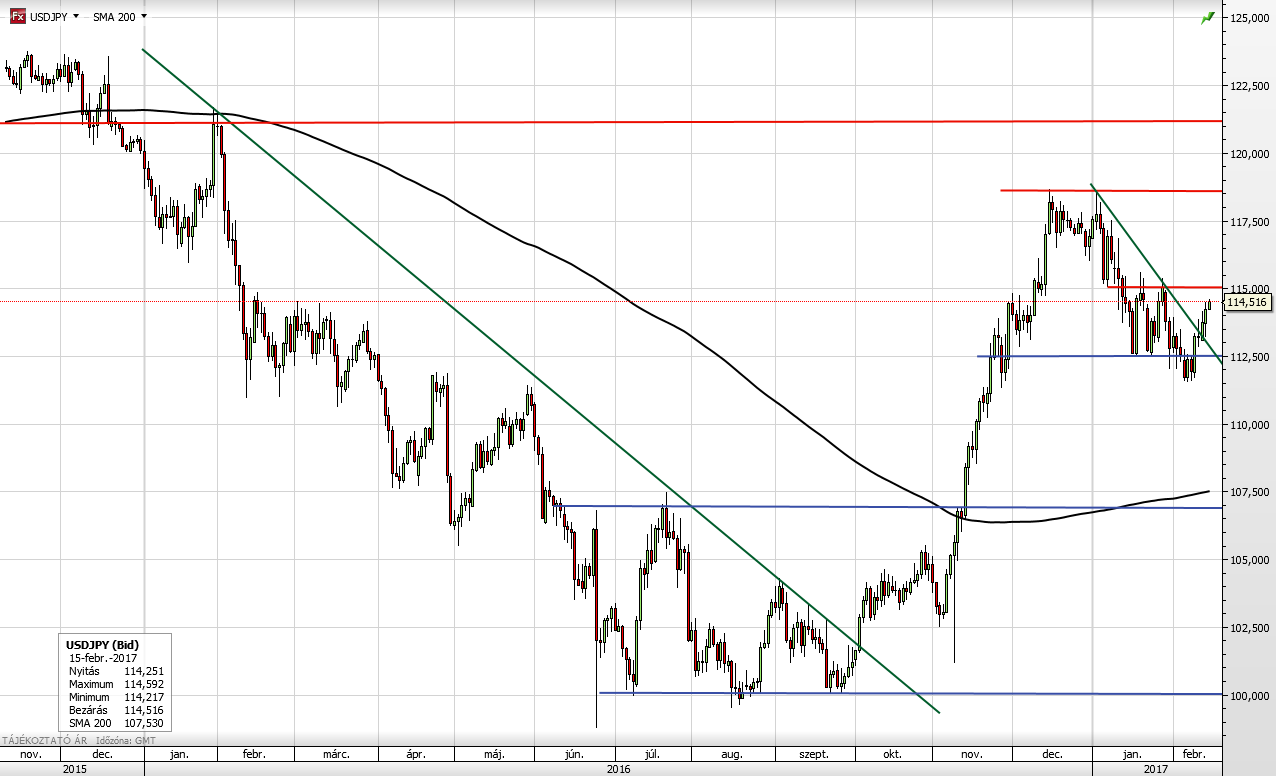
Task: Open the SMA 200 indicator dropdown
Action: (145, 17)
